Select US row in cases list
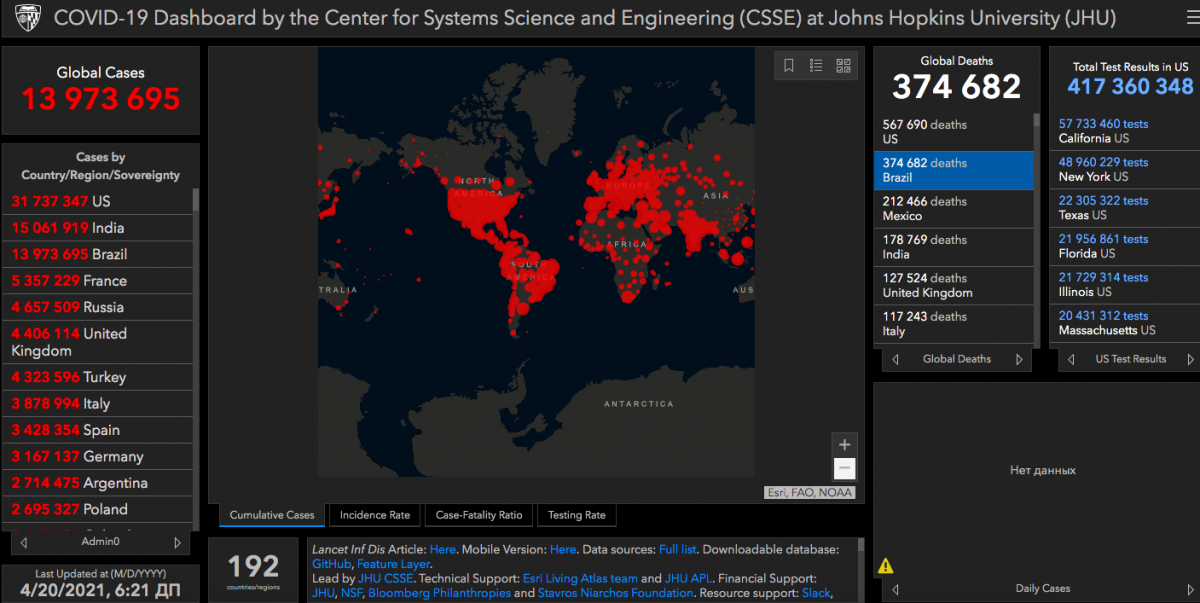 [x=97, y=201]
